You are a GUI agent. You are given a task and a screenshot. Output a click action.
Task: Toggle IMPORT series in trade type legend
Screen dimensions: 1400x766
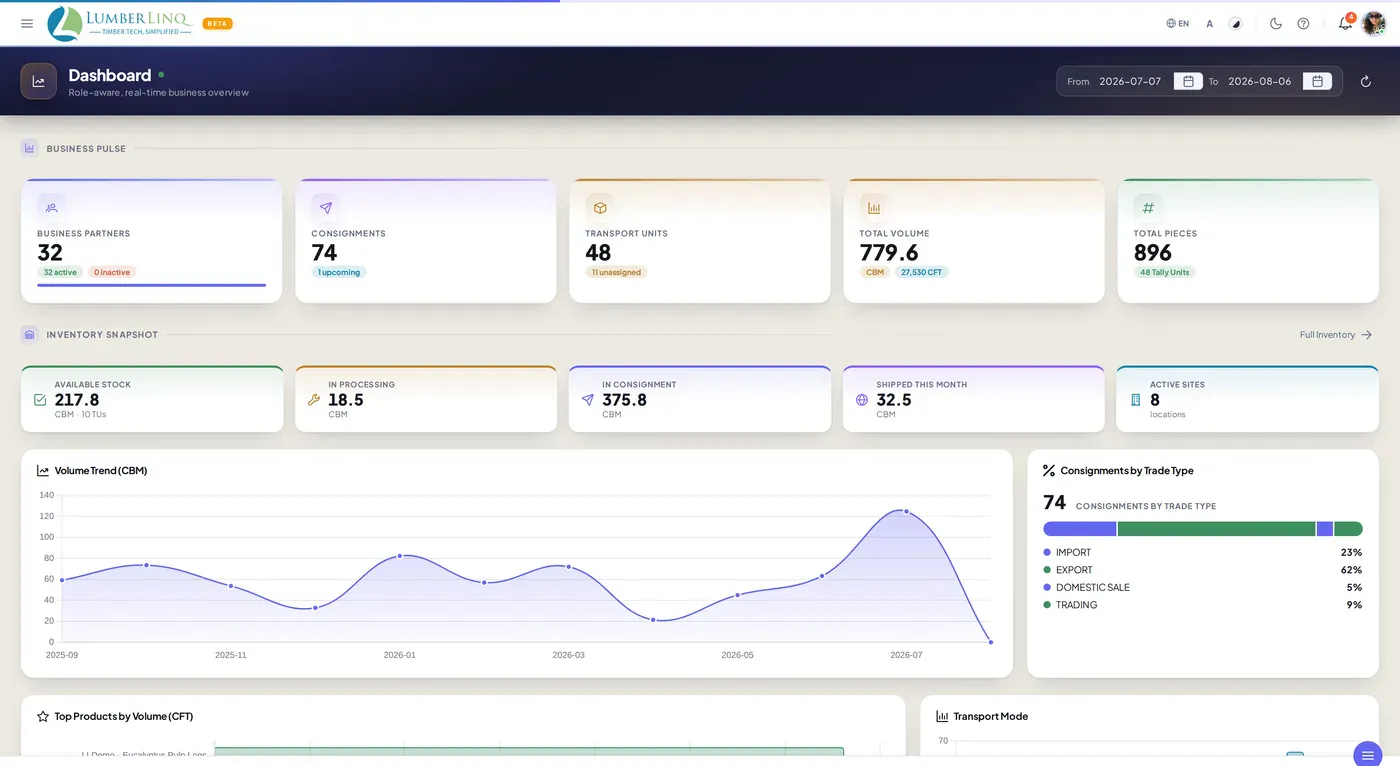pos(1067,552)
